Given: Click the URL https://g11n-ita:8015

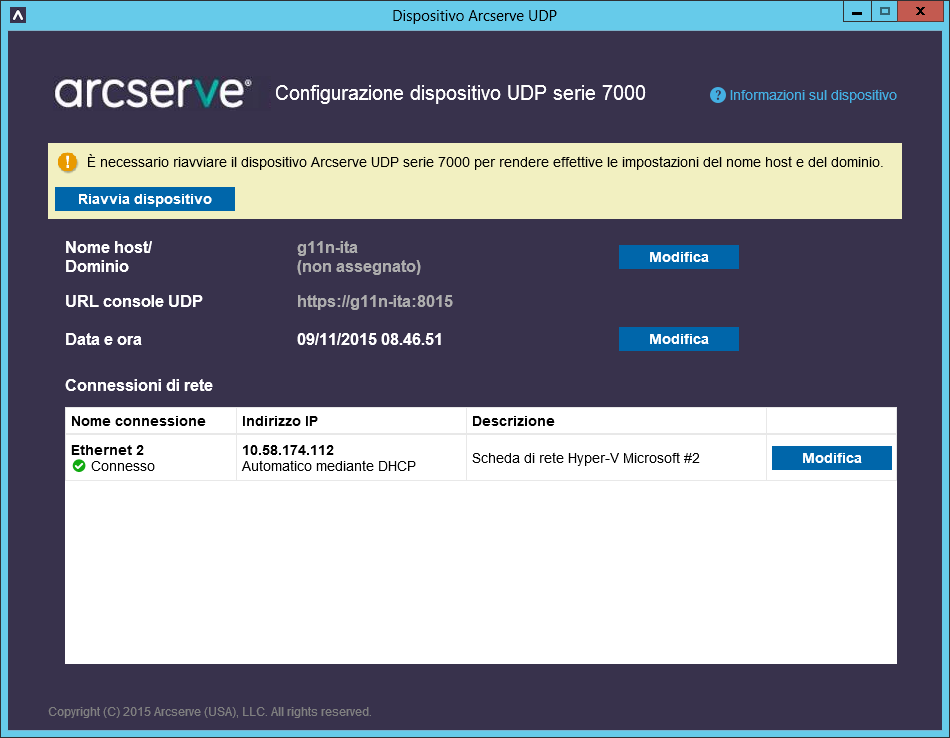Looking at the screenshot, I should click(x=374, y=301).
